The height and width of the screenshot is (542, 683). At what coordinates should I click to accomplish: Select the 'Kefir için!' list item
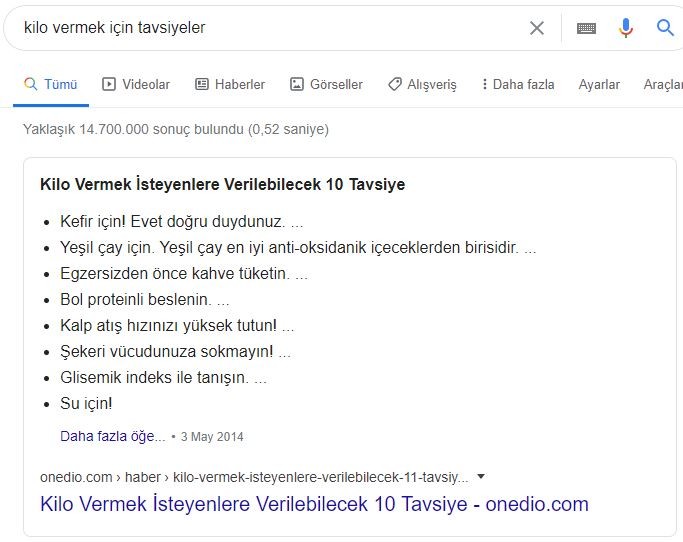click(x=182, y=221)
